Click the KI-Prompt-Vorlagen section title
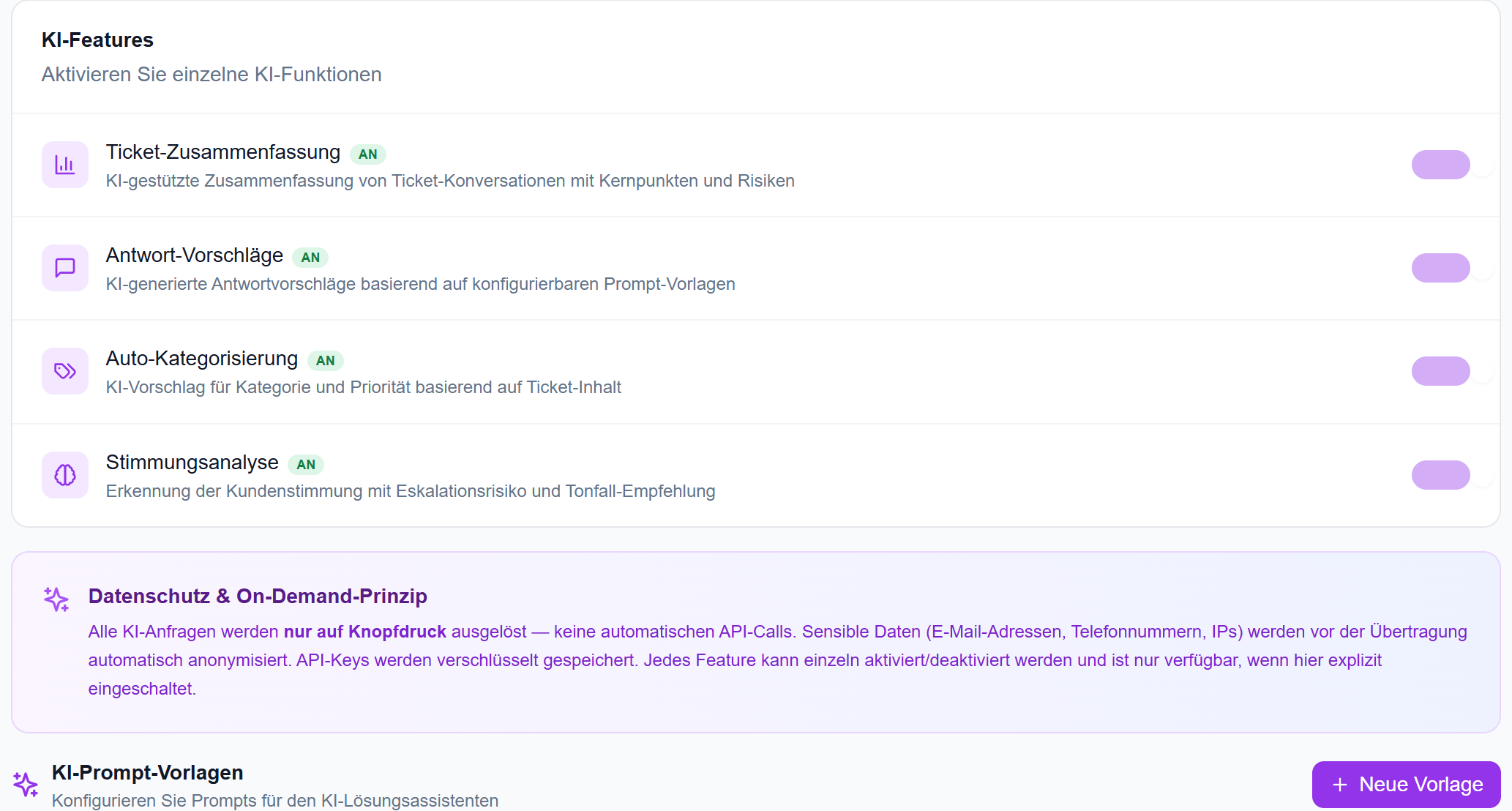The width and height of the screenshot is (1512, 811). (147, 772)
